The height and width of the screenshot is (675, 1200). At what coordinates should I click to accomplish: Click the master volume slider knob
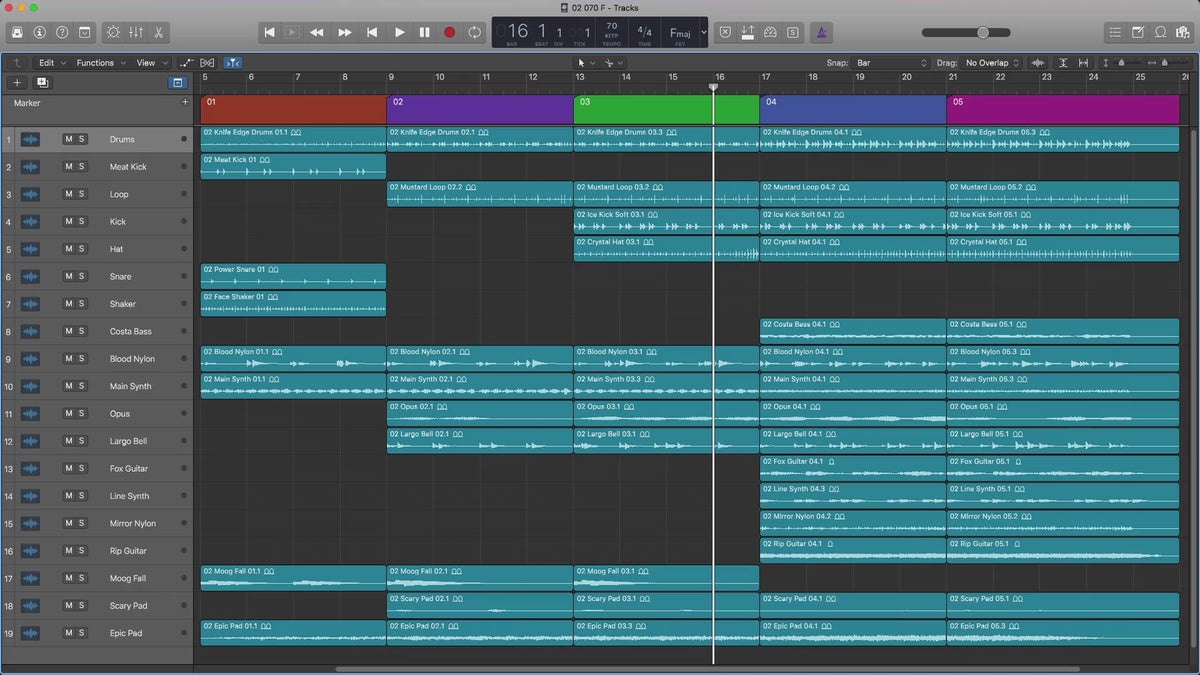tap(983, 32)
